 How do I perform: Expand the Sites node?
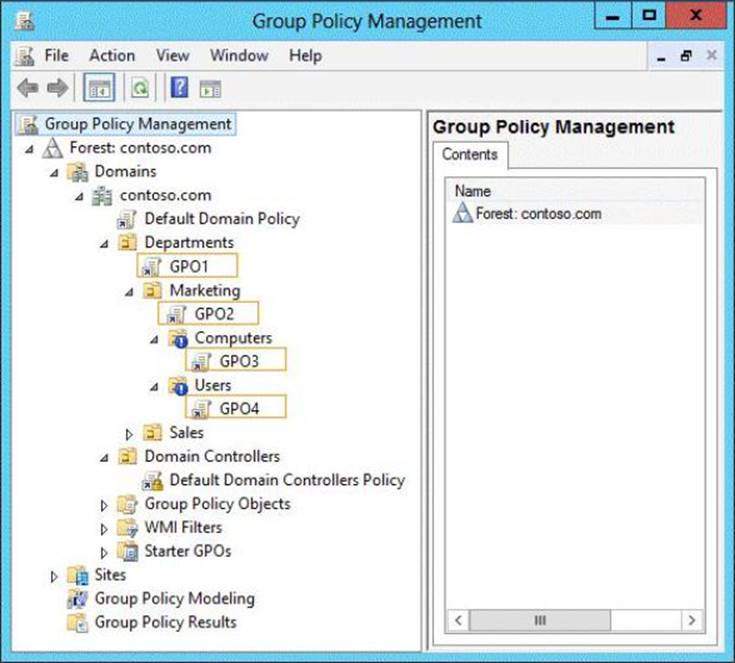tap(54, 576)
